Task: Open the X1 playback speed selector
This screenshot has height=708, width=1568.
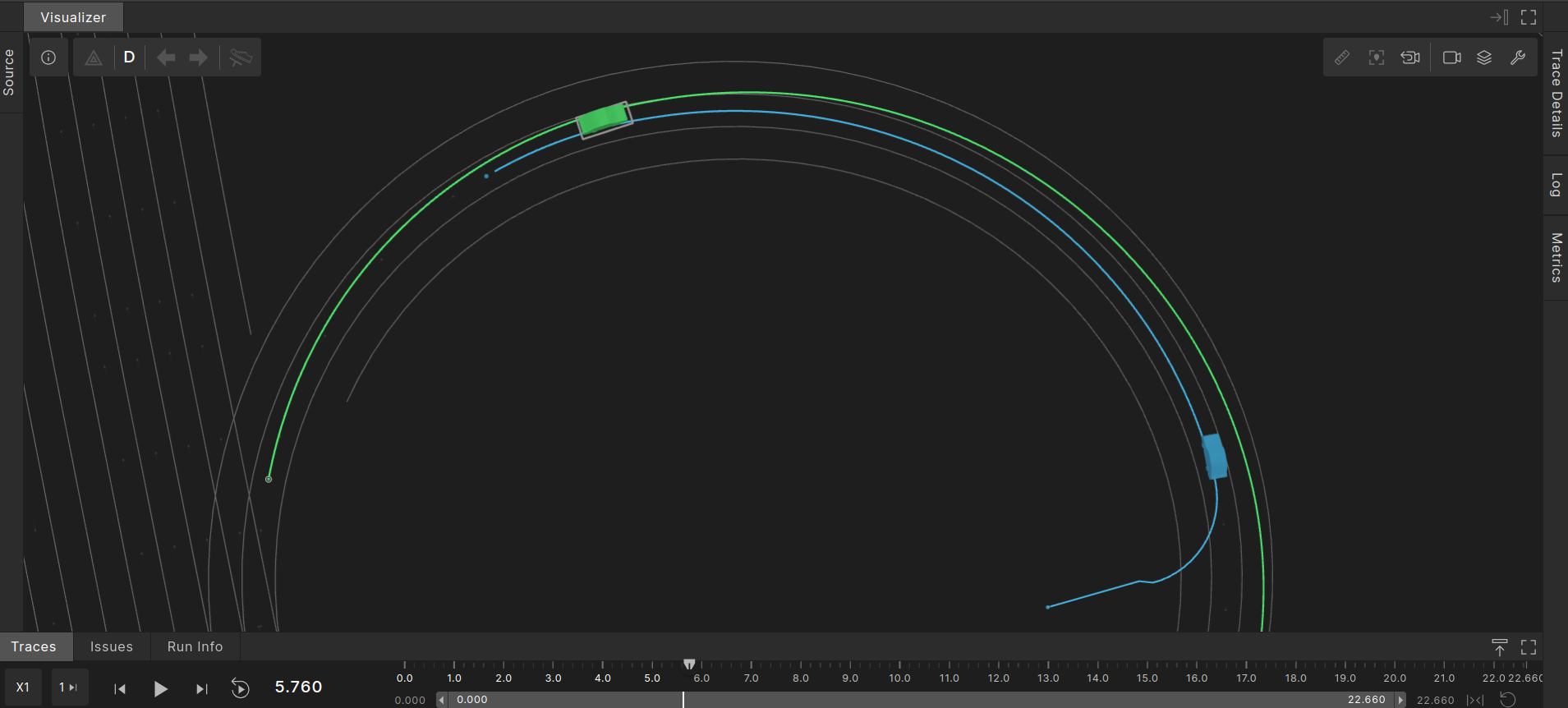Action: click(23, 687)
